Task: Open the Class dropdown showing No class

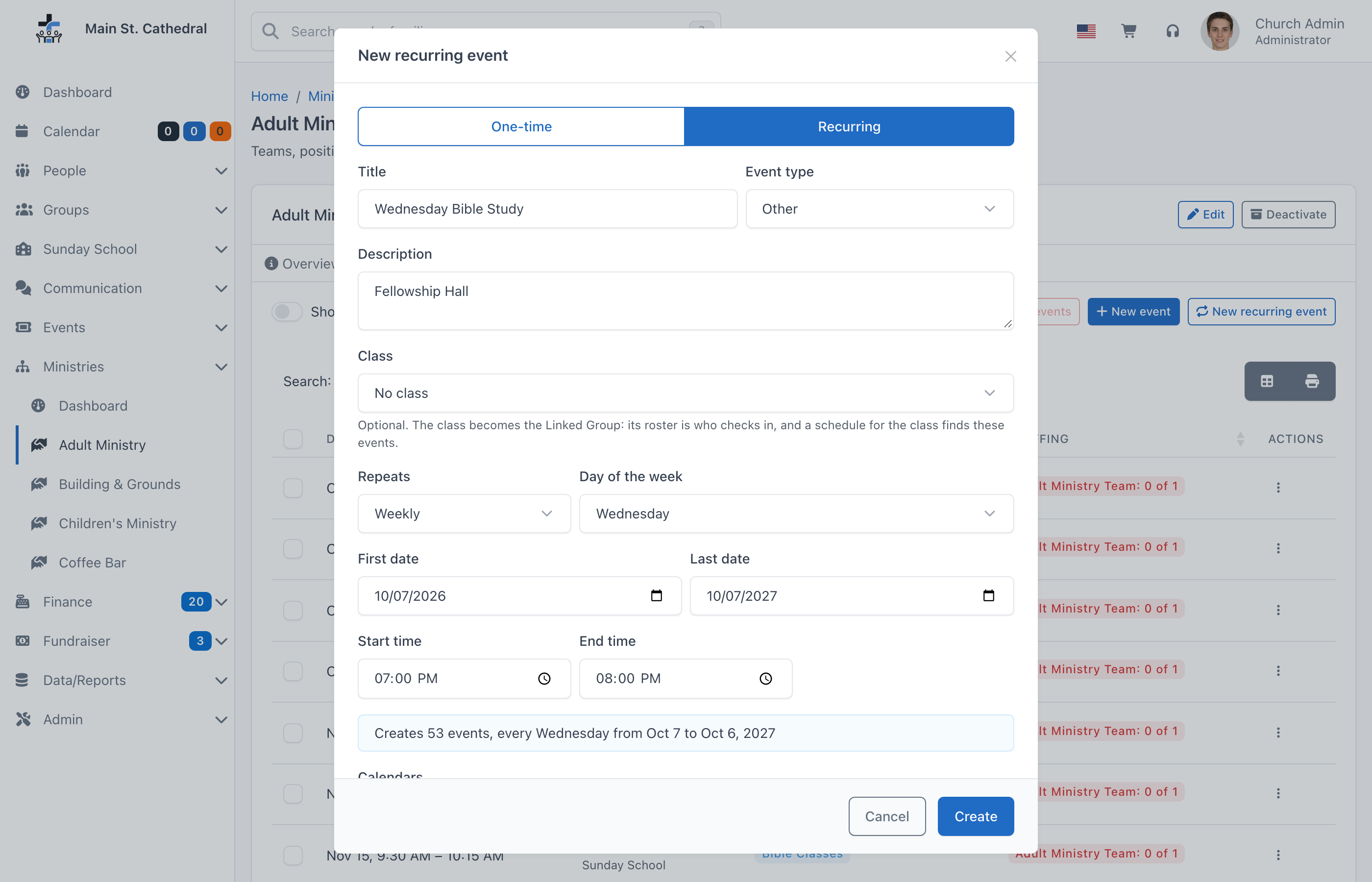Action: pos(686,393)
